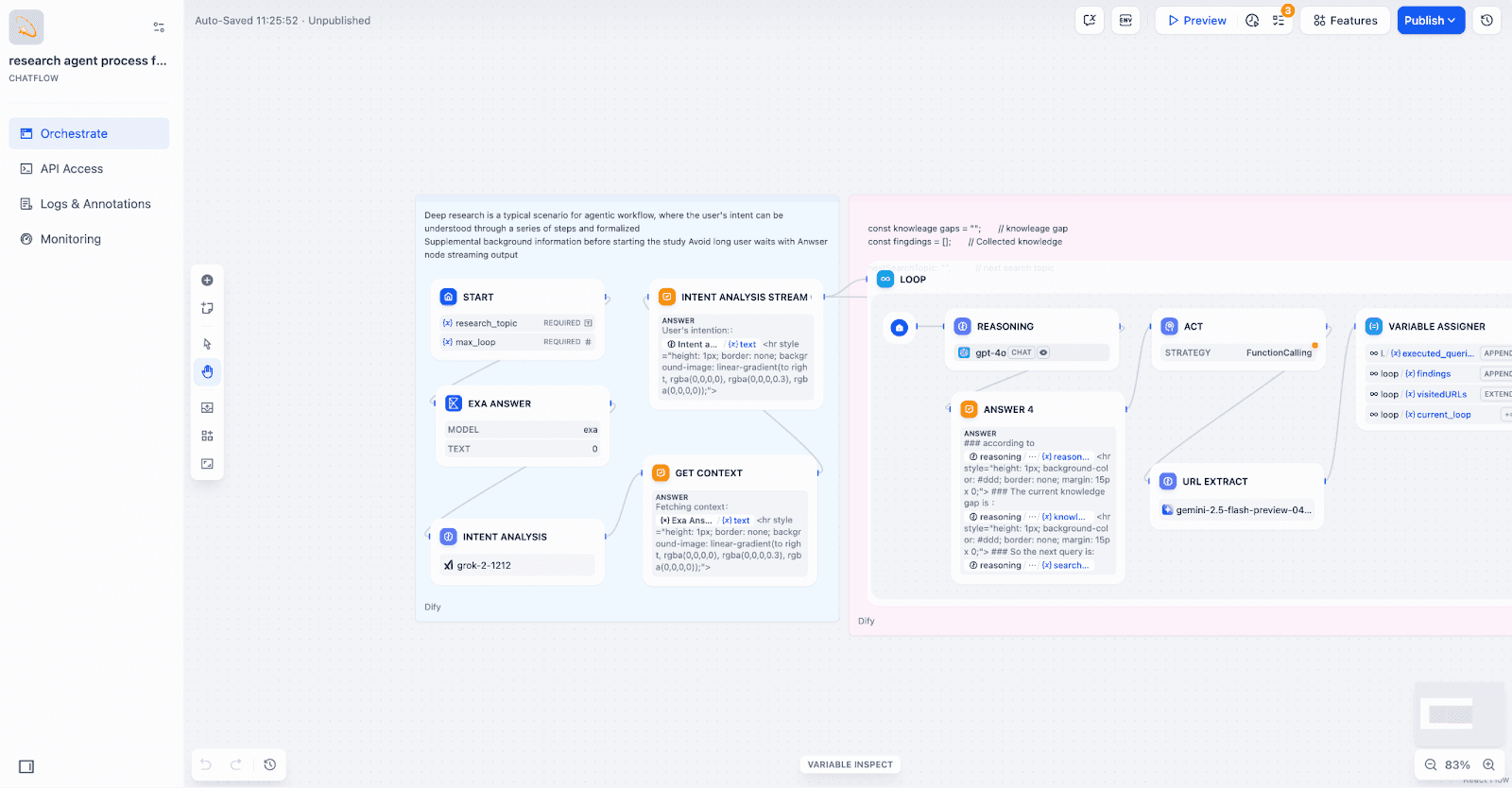Click the Preview button
The width and height of the screenshot is (1512, 788).
[1196, 21]
